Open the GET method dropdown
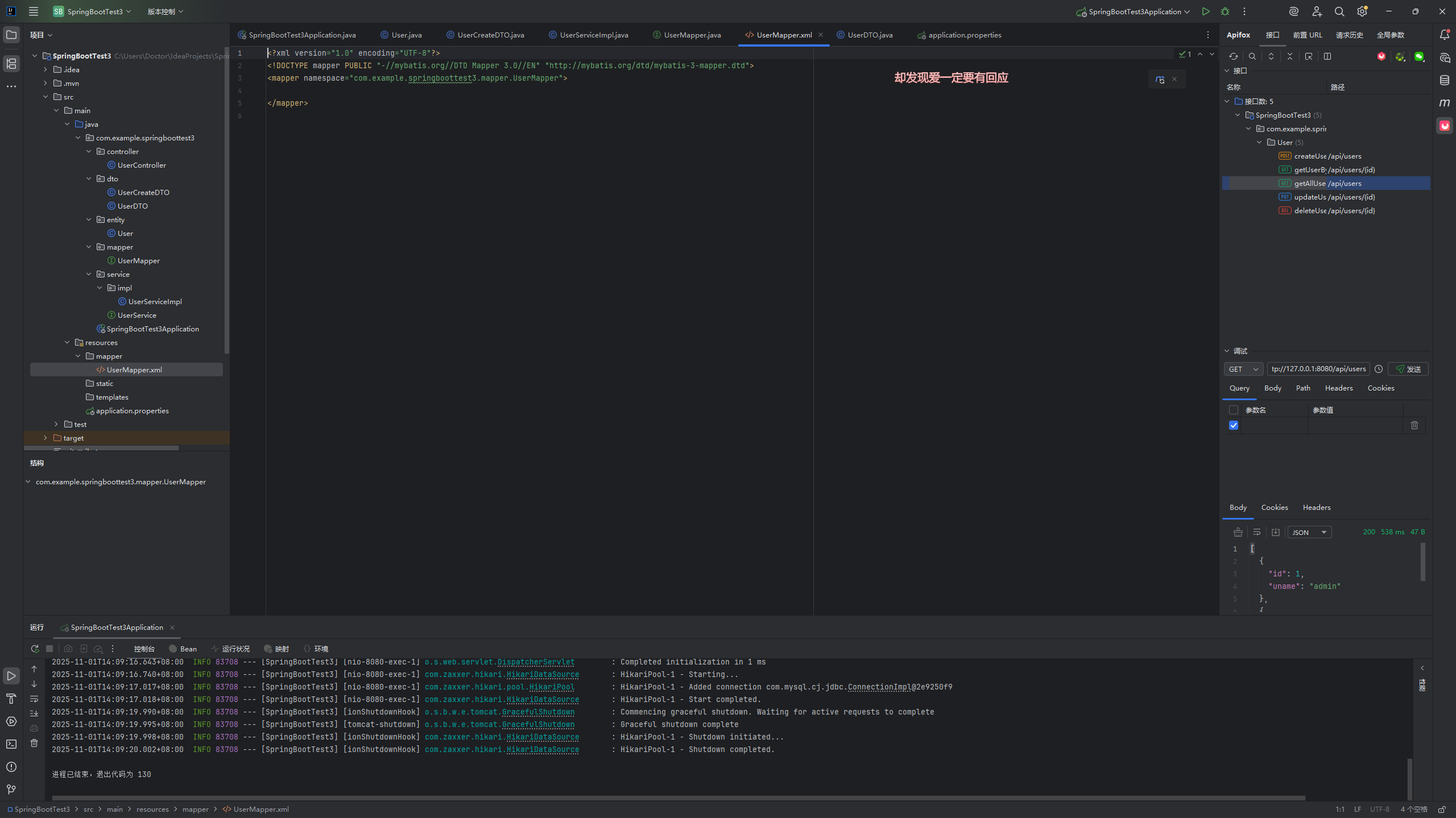The image size is (1456, 818). 1243,369
